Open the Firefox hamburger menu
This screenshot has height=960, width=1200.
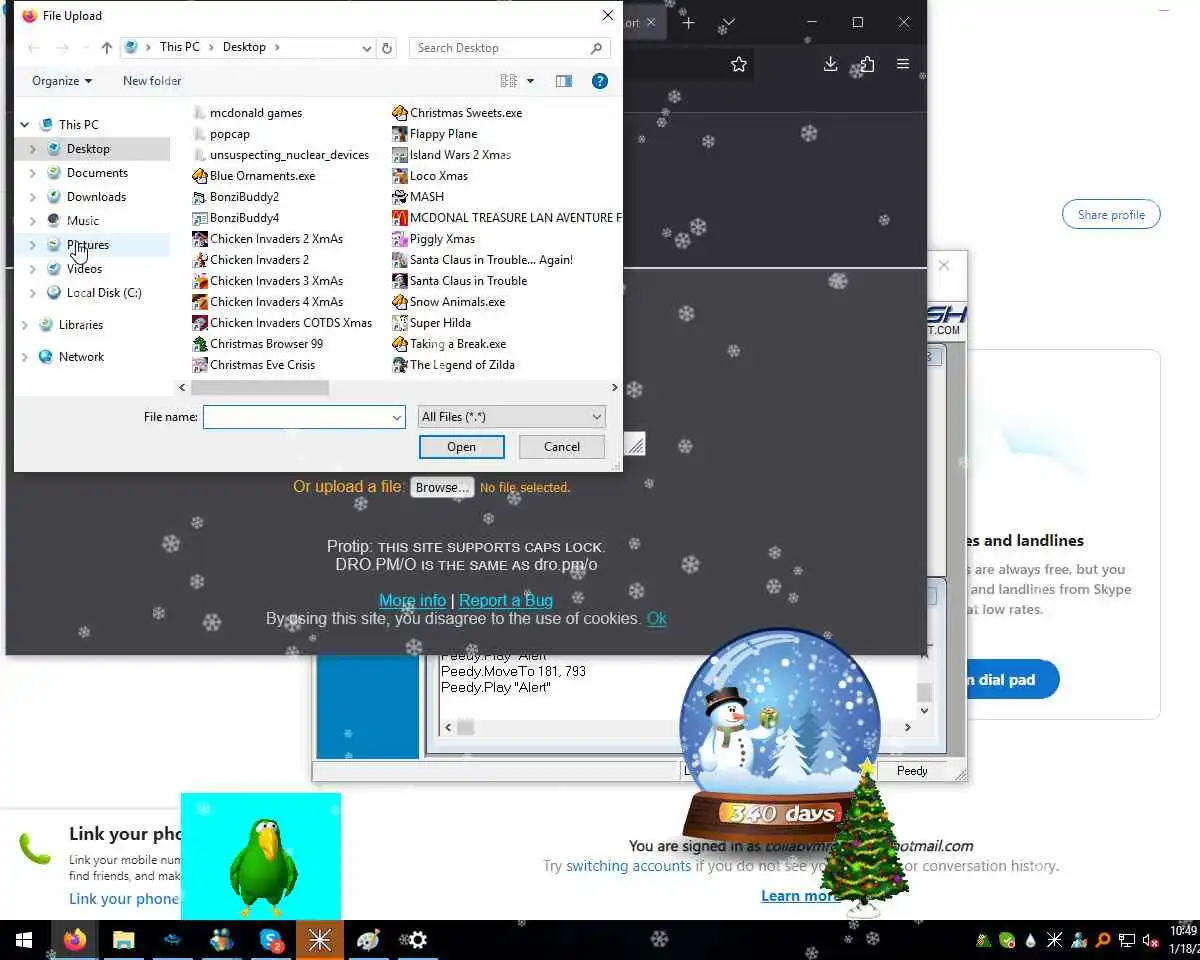click(x=903, y=64)
